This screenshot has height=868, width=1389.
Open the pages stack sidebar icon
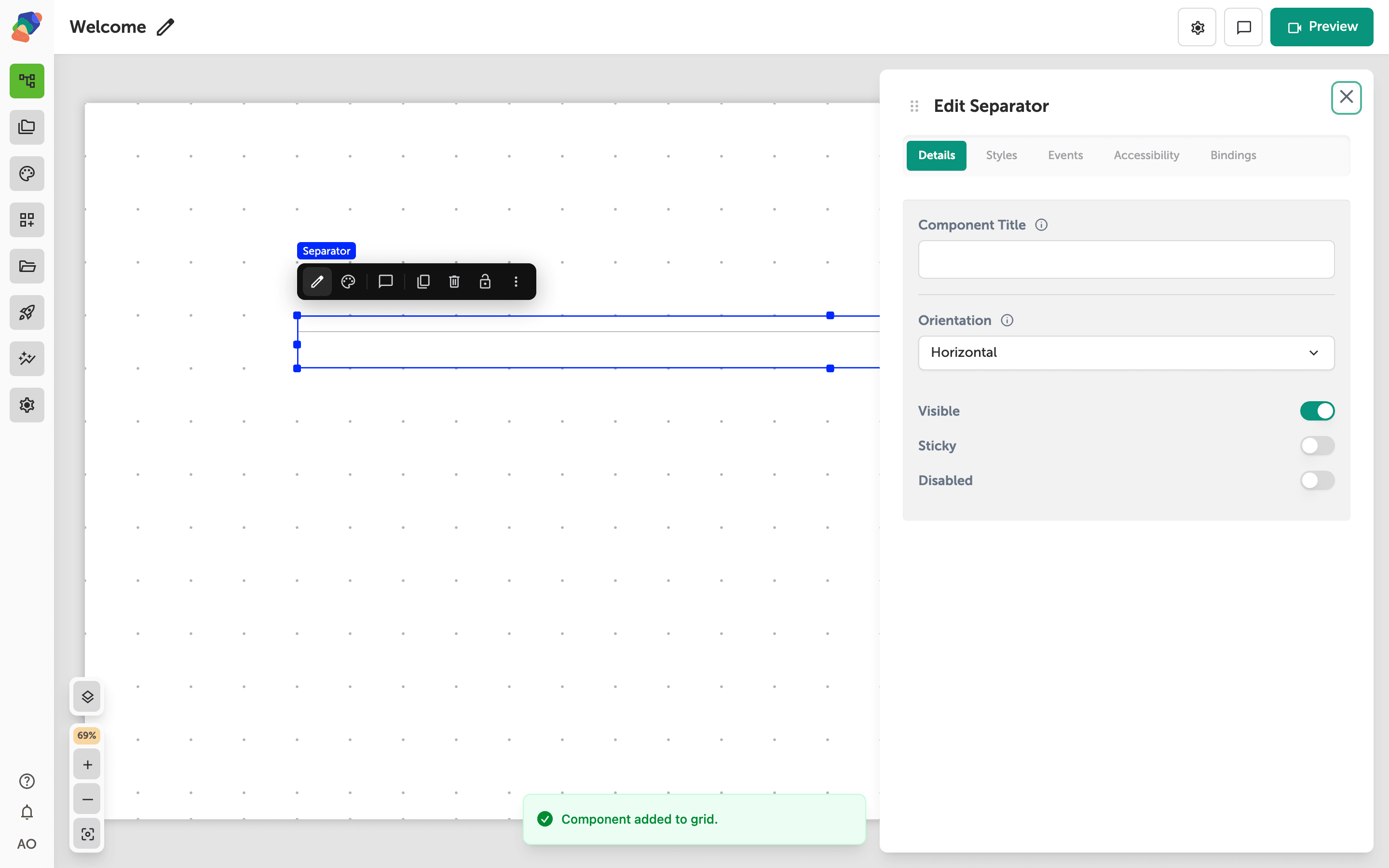pos(27,127)
